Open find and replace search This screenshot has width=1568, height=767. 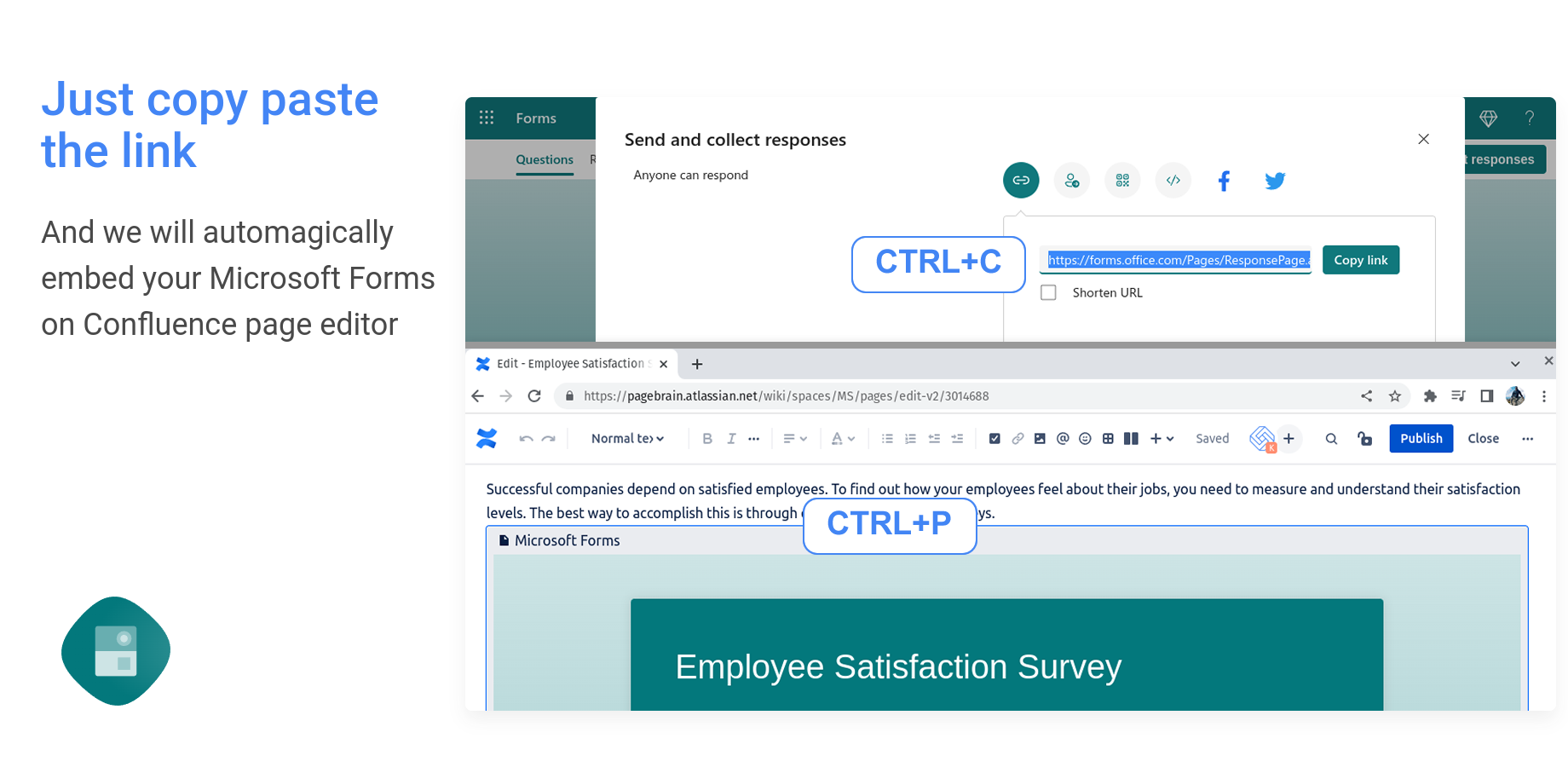point(1331,439)
